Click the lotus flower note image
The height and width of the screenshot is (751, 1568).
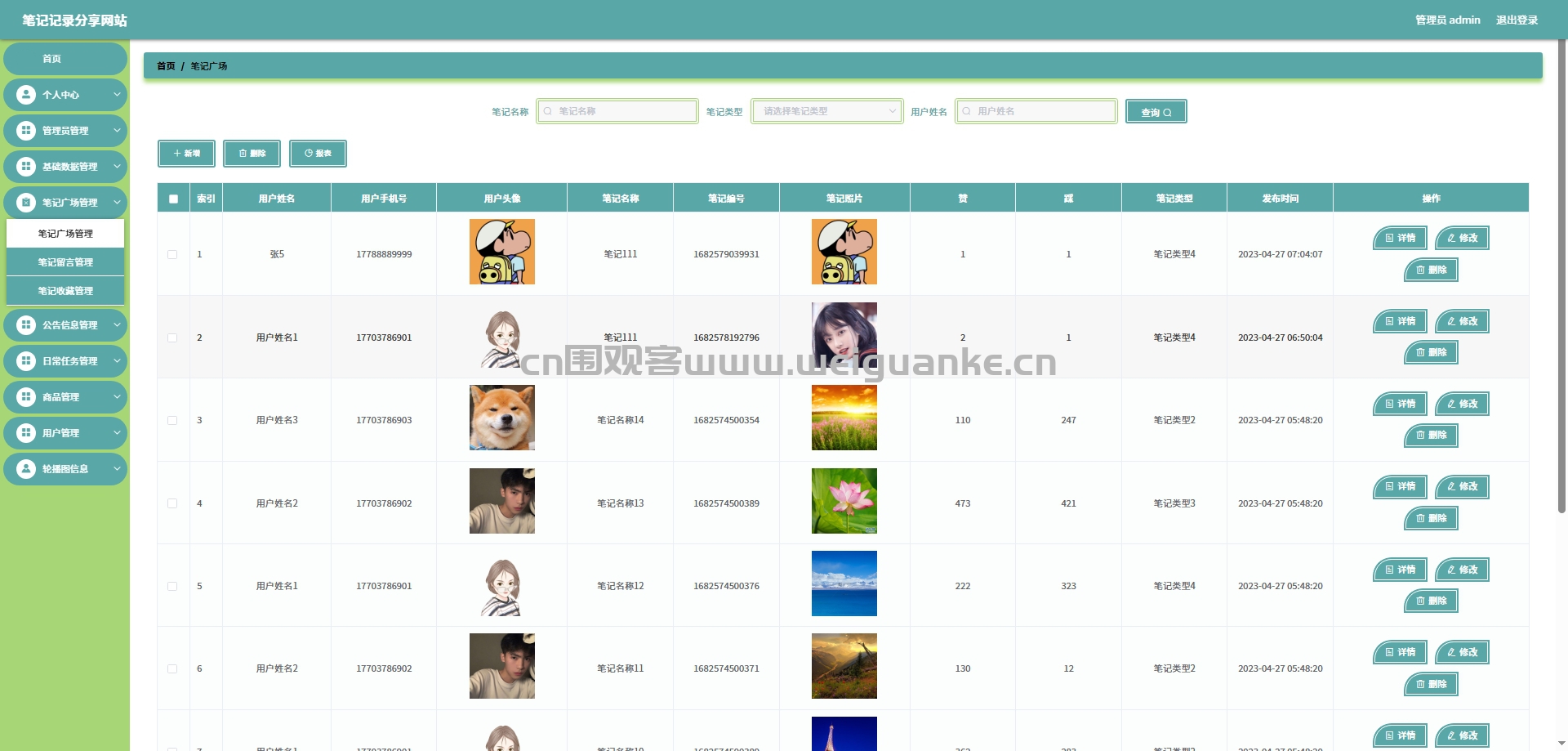point(844,501)
